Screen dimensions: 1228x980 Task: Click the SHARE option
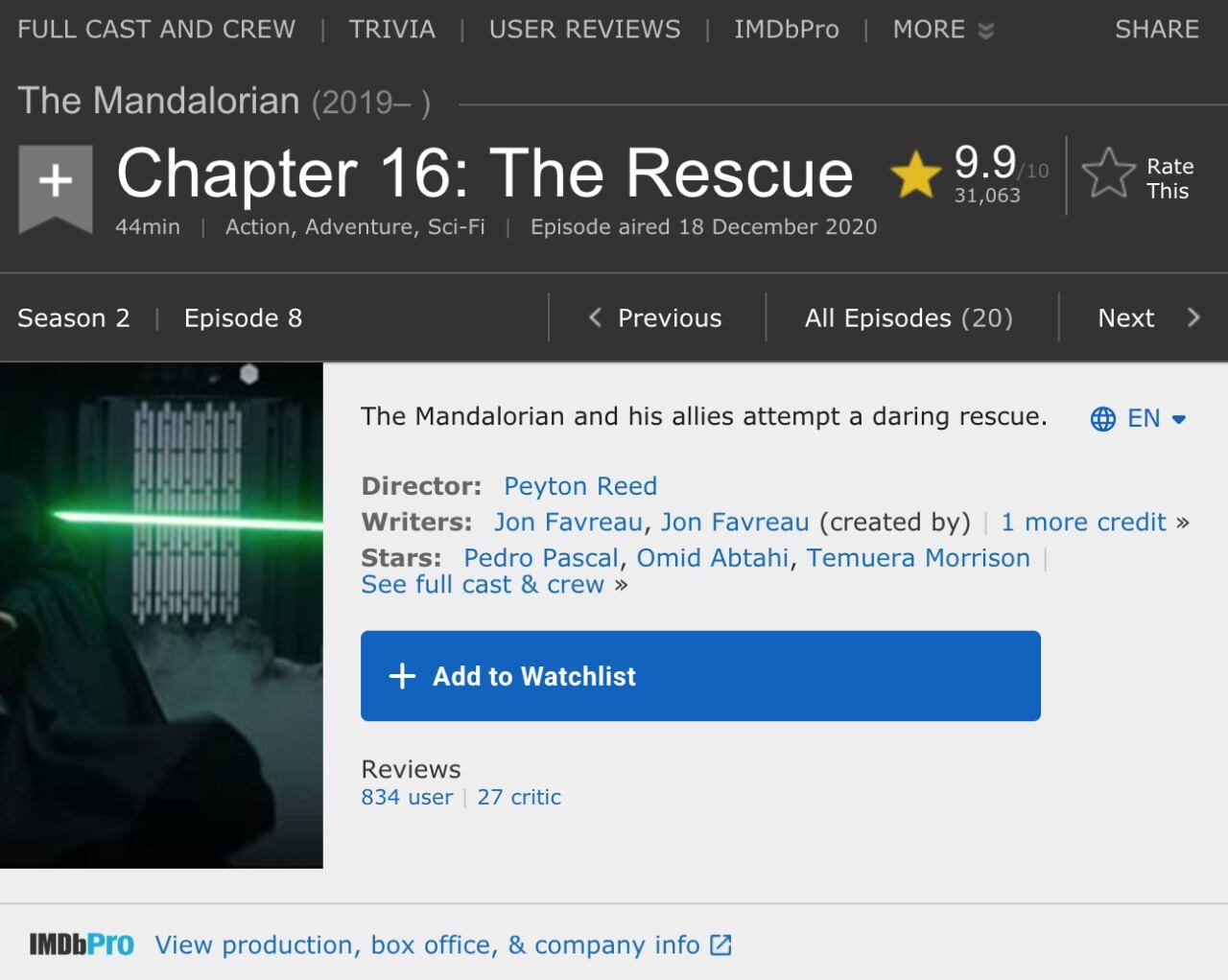1156,30
